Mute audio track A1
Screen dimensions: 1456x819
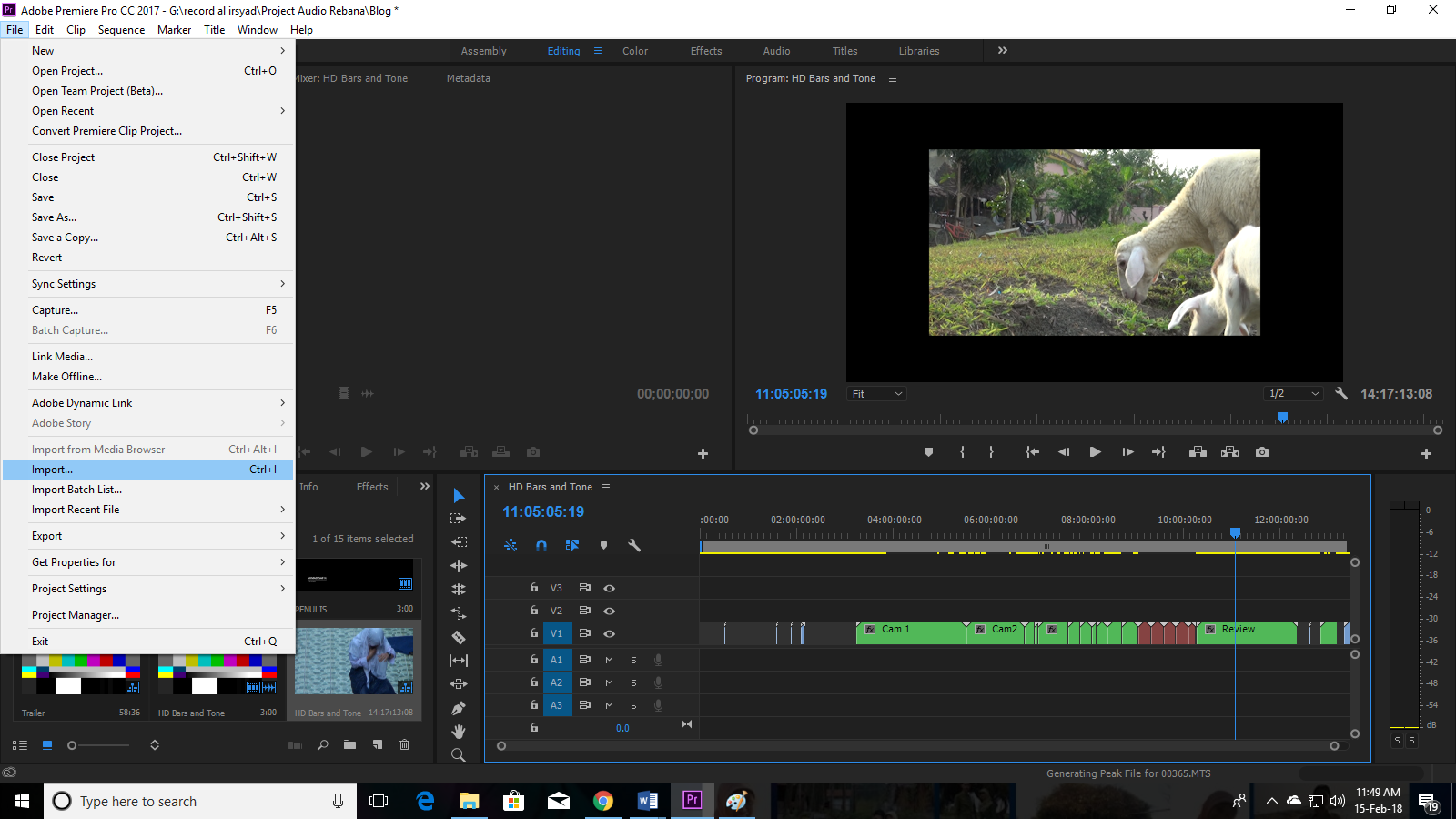pyautogui.click(x=610, y=660)
